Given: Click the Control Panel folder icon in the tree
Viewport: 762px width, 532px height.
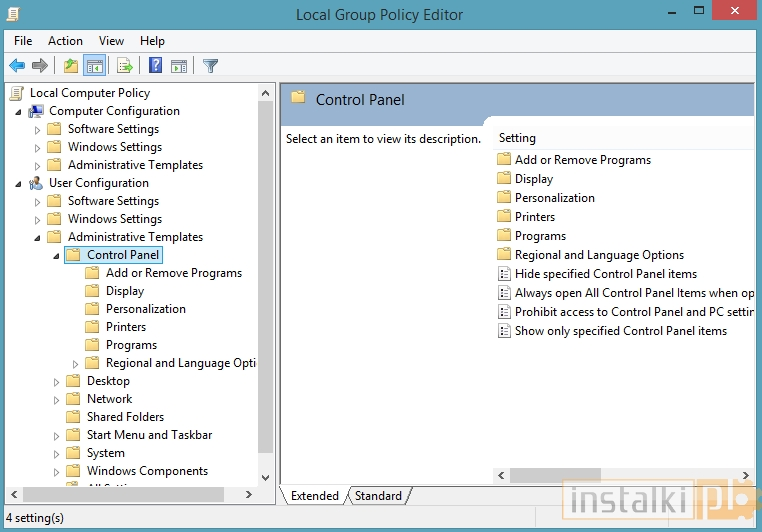Looking at the screenshot, I should tap(73, 255).
